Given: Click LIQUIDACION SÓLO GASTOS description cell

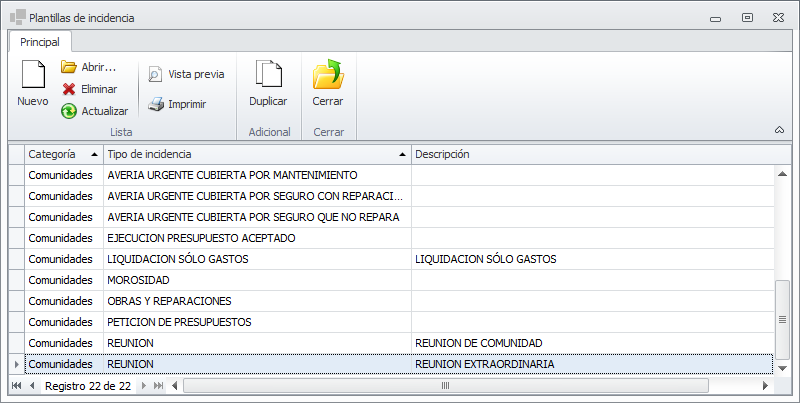Looking at the screenshot, I should (x=593, y=259).
